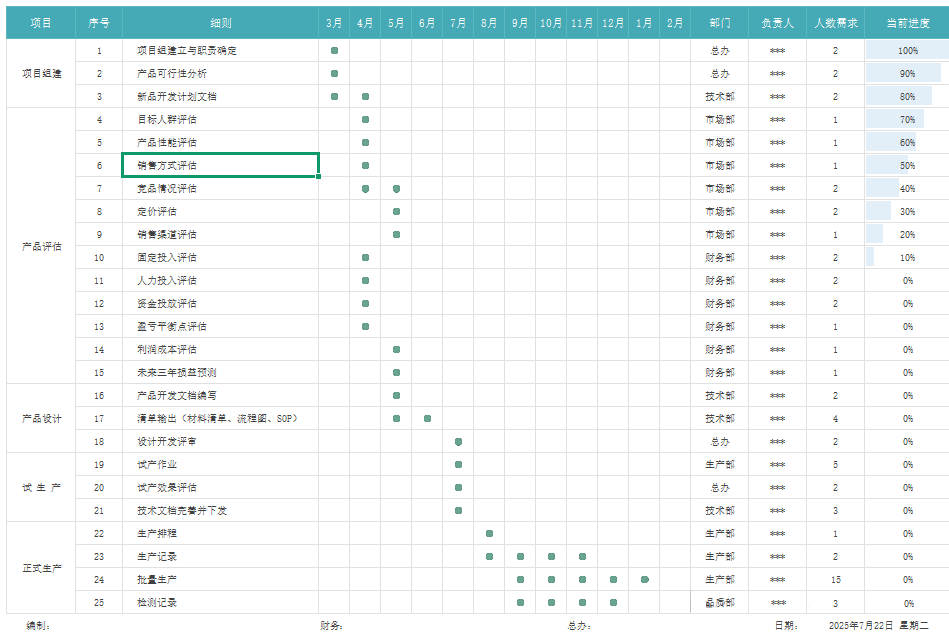Click the 100% progress bar cell

coord(907,51)
